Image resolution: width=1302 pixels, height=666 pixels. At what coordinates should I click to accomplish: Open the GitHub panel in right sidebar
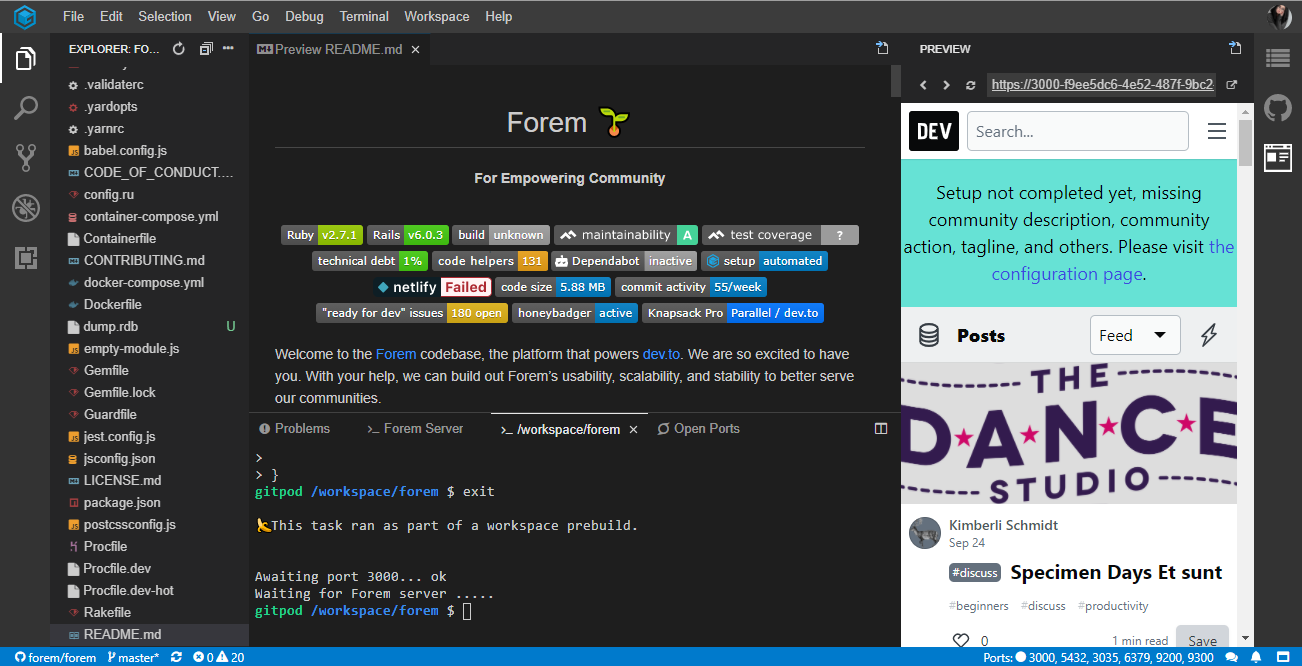click(x=1277, y=107)
